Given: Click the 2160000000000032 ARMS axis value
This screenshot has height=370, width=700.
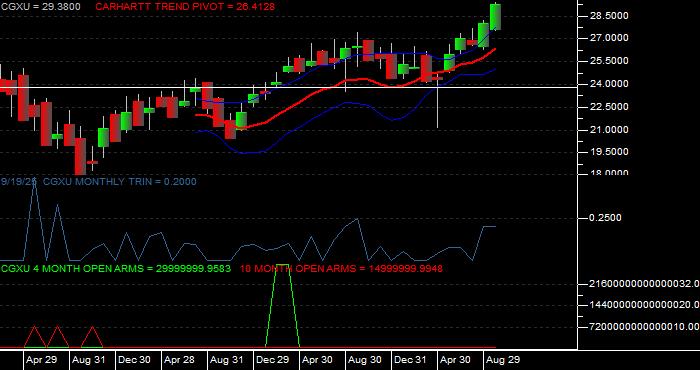Looking at the screenshot, I should click(644, 283).
